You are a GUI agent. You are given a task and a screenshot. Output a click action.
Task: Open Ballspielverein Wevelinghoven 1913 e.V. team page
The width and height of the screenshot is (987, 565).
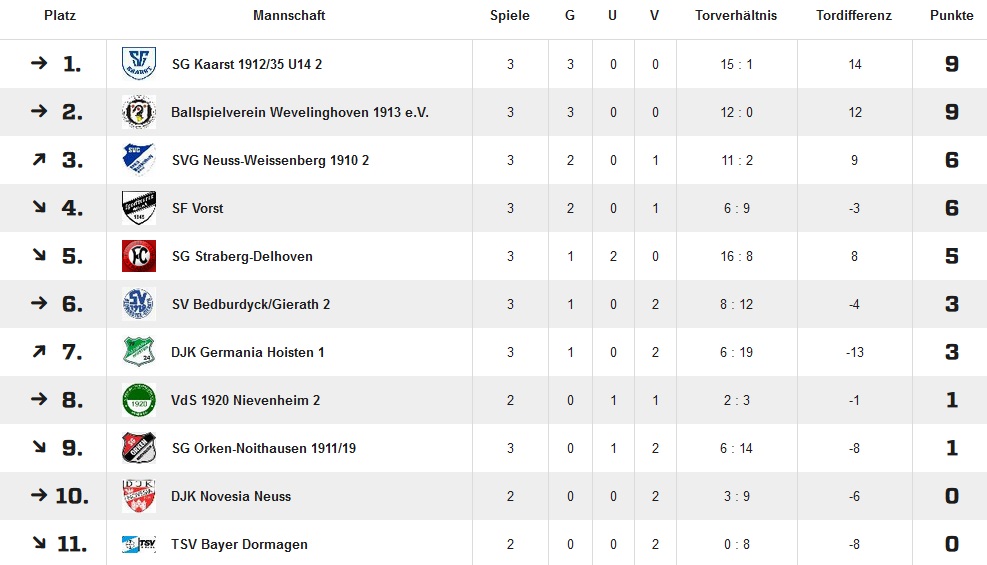point(300,113)
